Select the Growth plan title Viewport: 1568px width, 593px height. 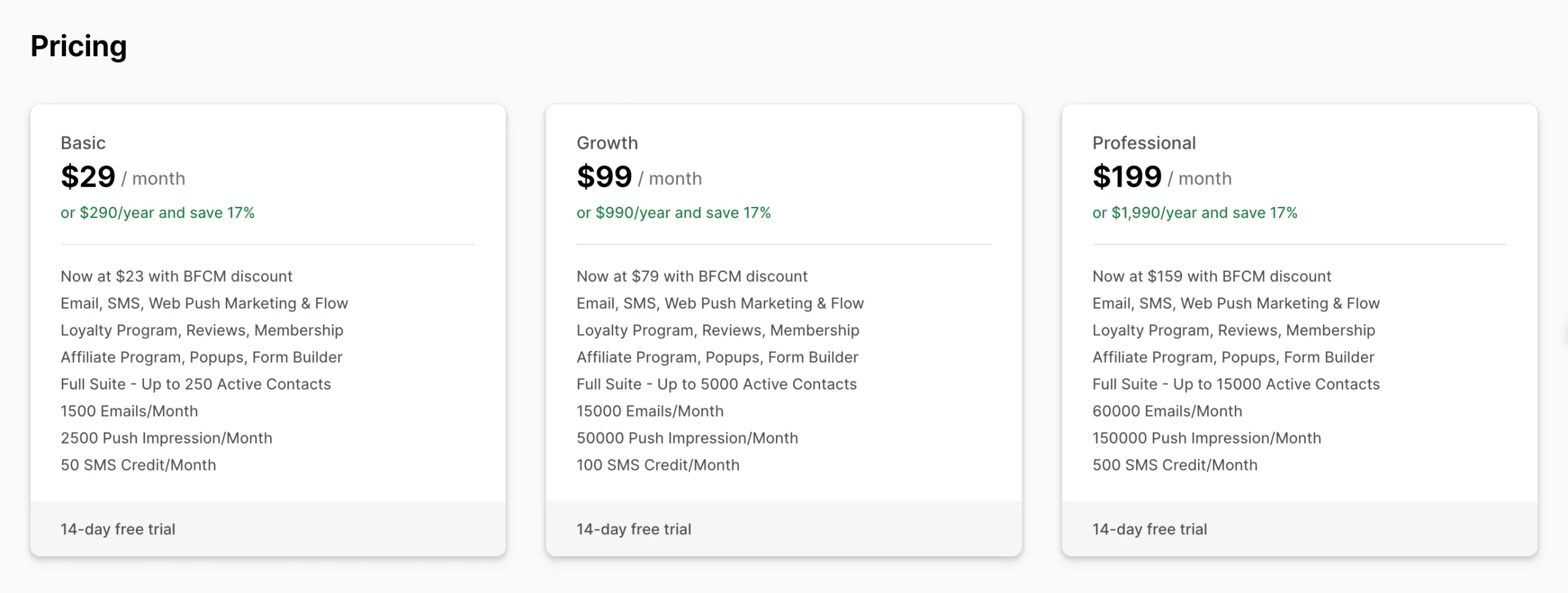[x=607, y=143]
